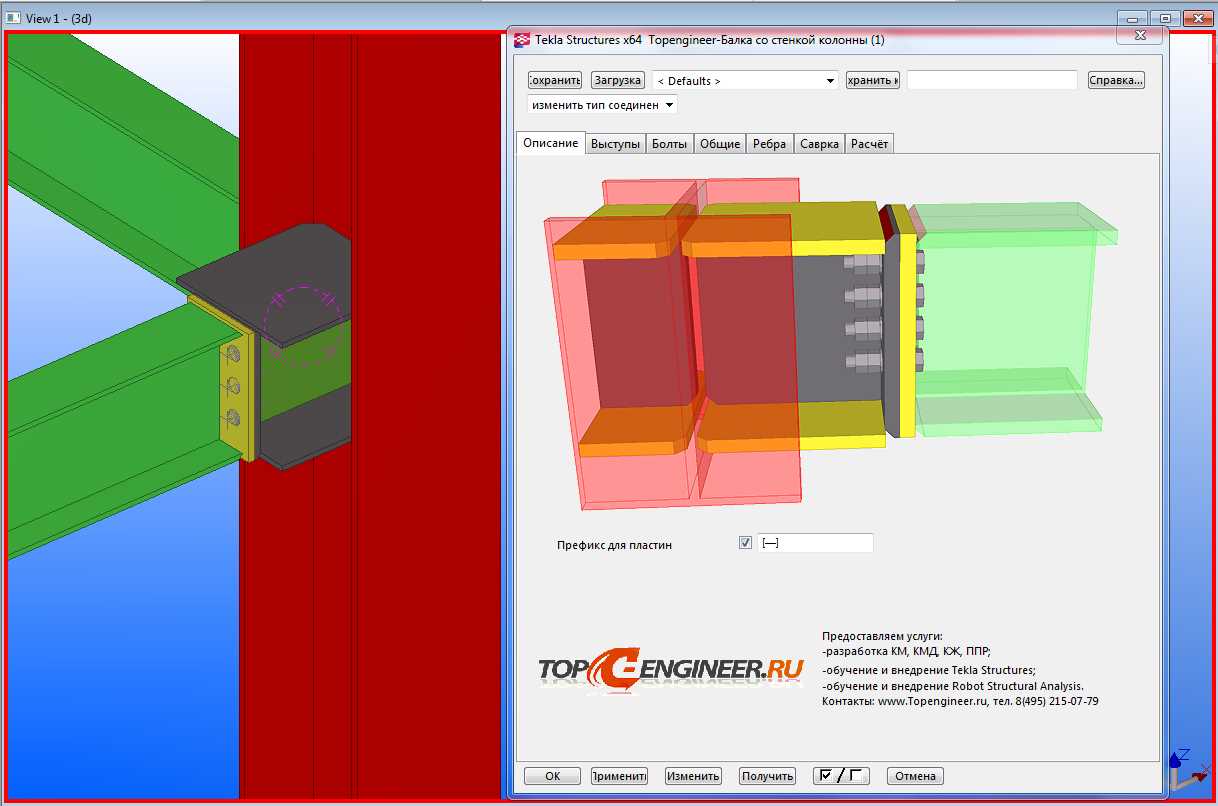Click the XYZ coordinate axis icon
Viewport: 1218px width, 806px height.
coord(1189,771)
